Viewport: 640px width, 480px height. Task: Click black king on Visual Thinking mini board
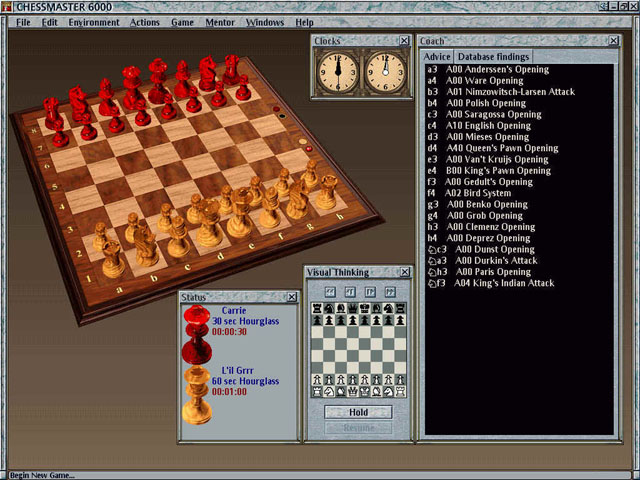(364, 309)
